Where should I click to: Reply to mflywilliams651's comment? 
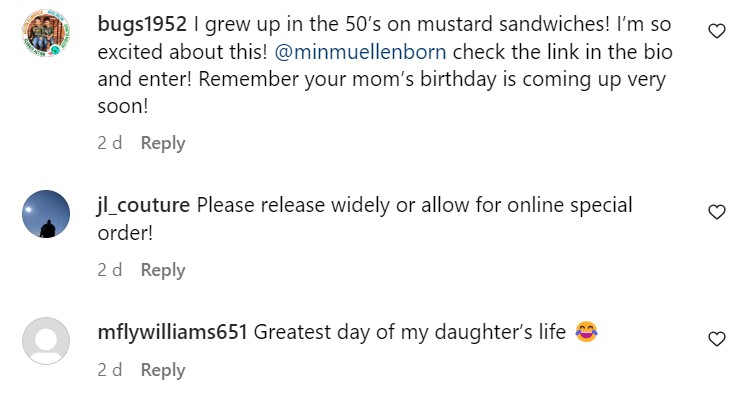tap(163, 370)
